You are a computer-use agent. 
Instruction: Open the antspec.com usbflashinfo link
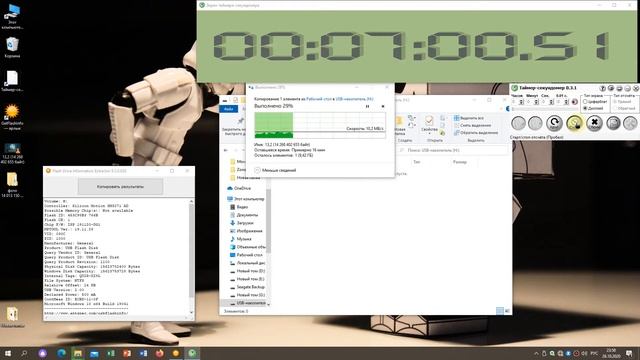click(x=86, y=313)
